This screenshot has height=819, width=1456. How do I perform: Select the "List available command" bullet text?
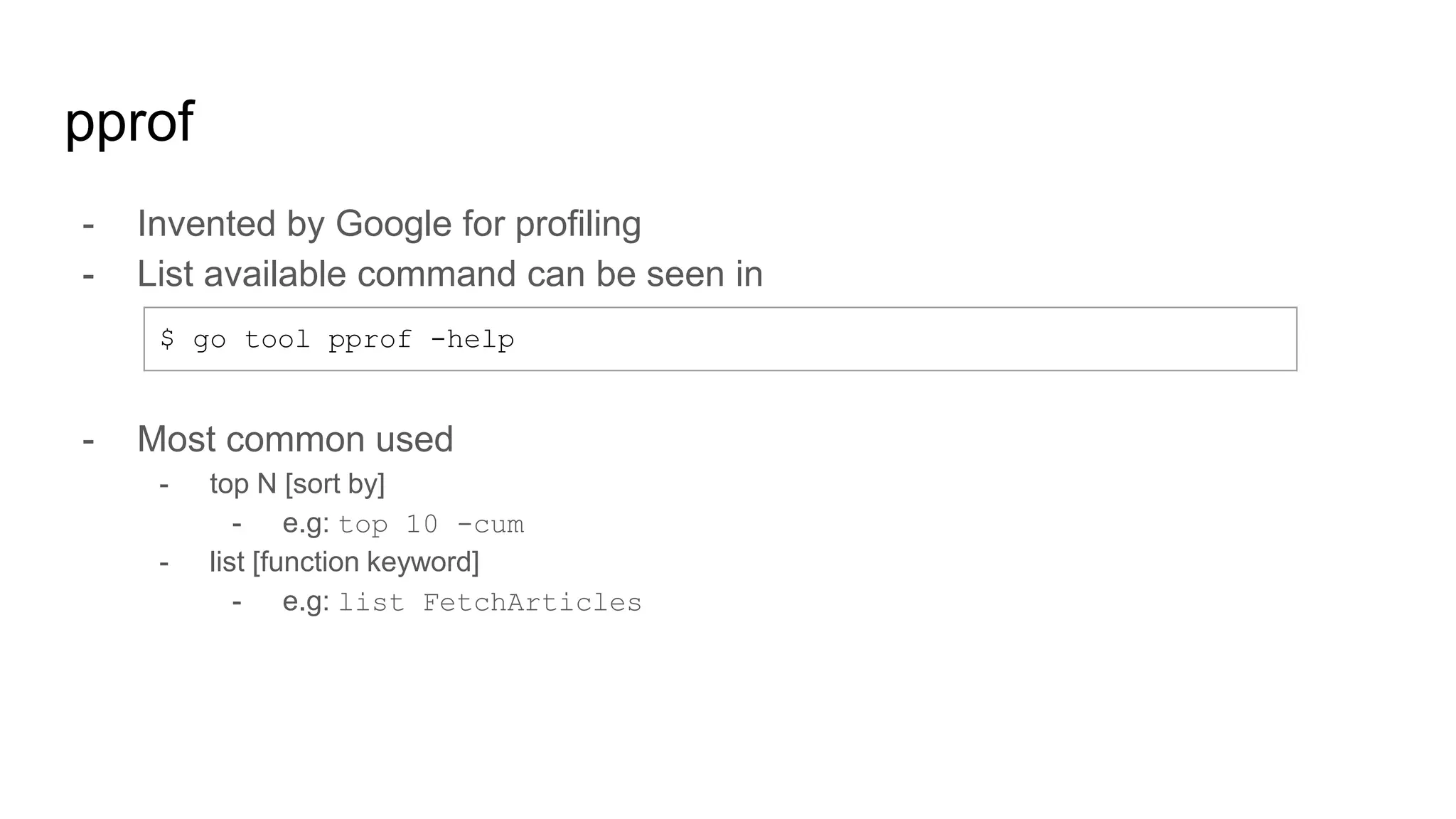(449, 274)
